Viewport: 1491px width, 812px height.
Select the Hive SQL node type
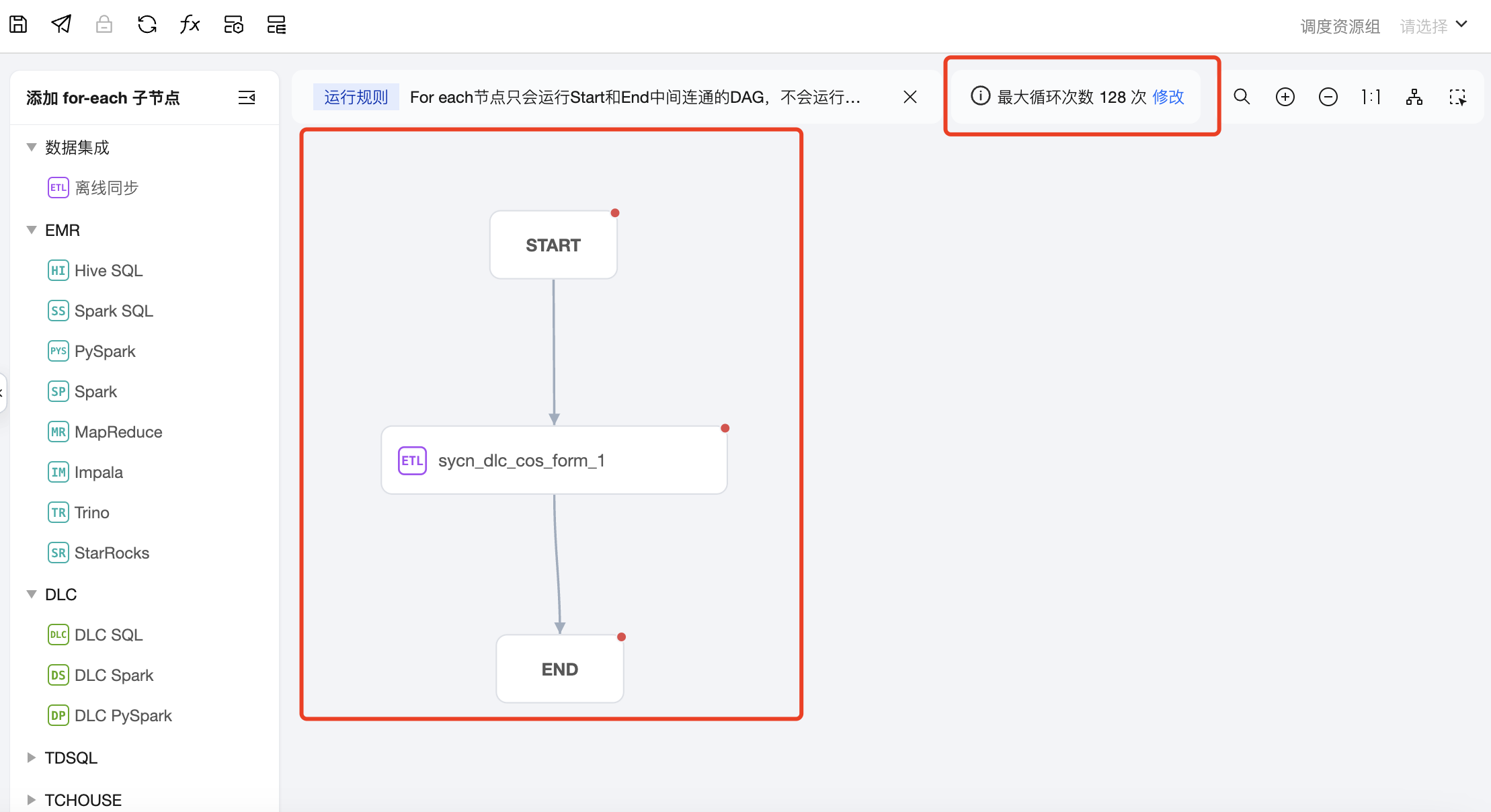click(108, 270)
